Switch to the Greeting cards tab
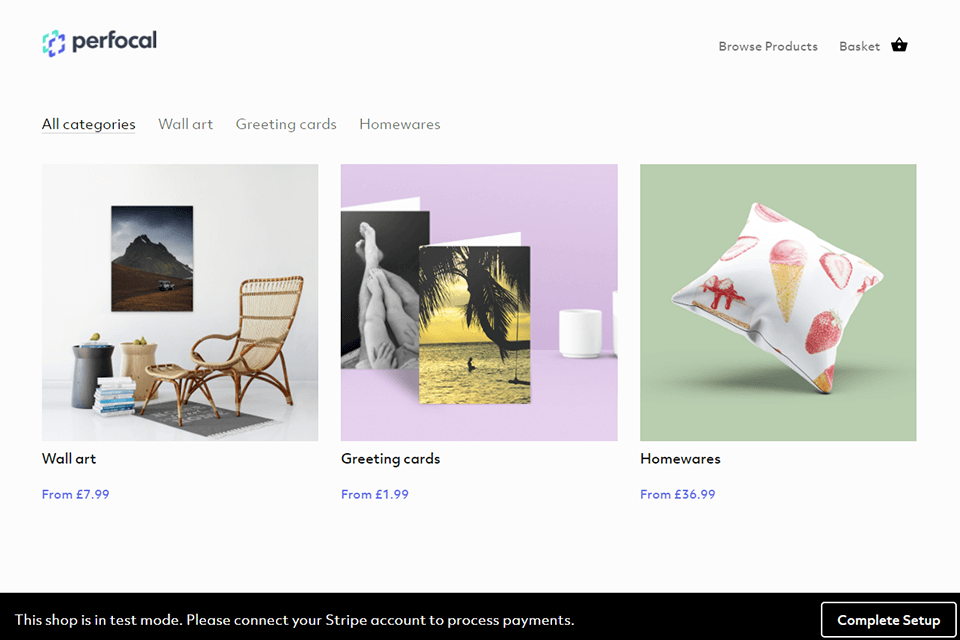 (x=286, y=124)
